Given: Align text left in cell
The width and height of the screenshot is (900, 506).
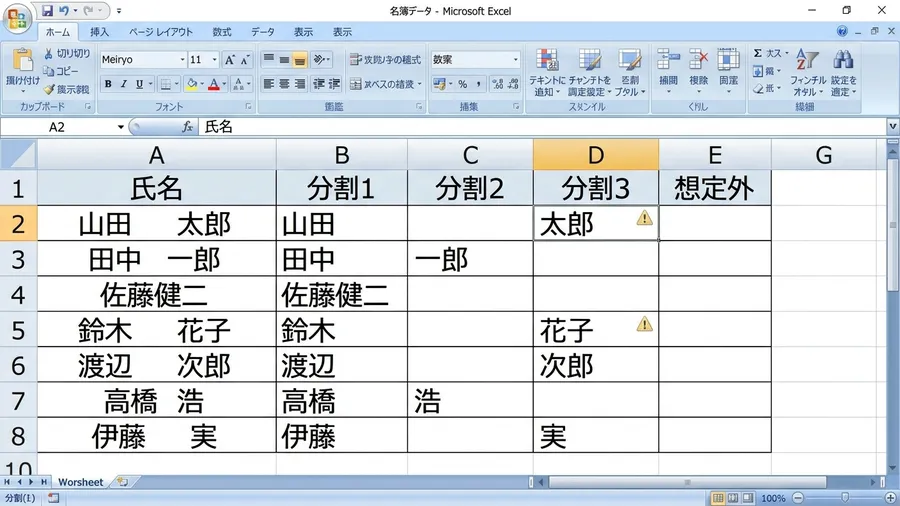Looking at the screenshot, I should pyautogui.click(x=268, y=84).
